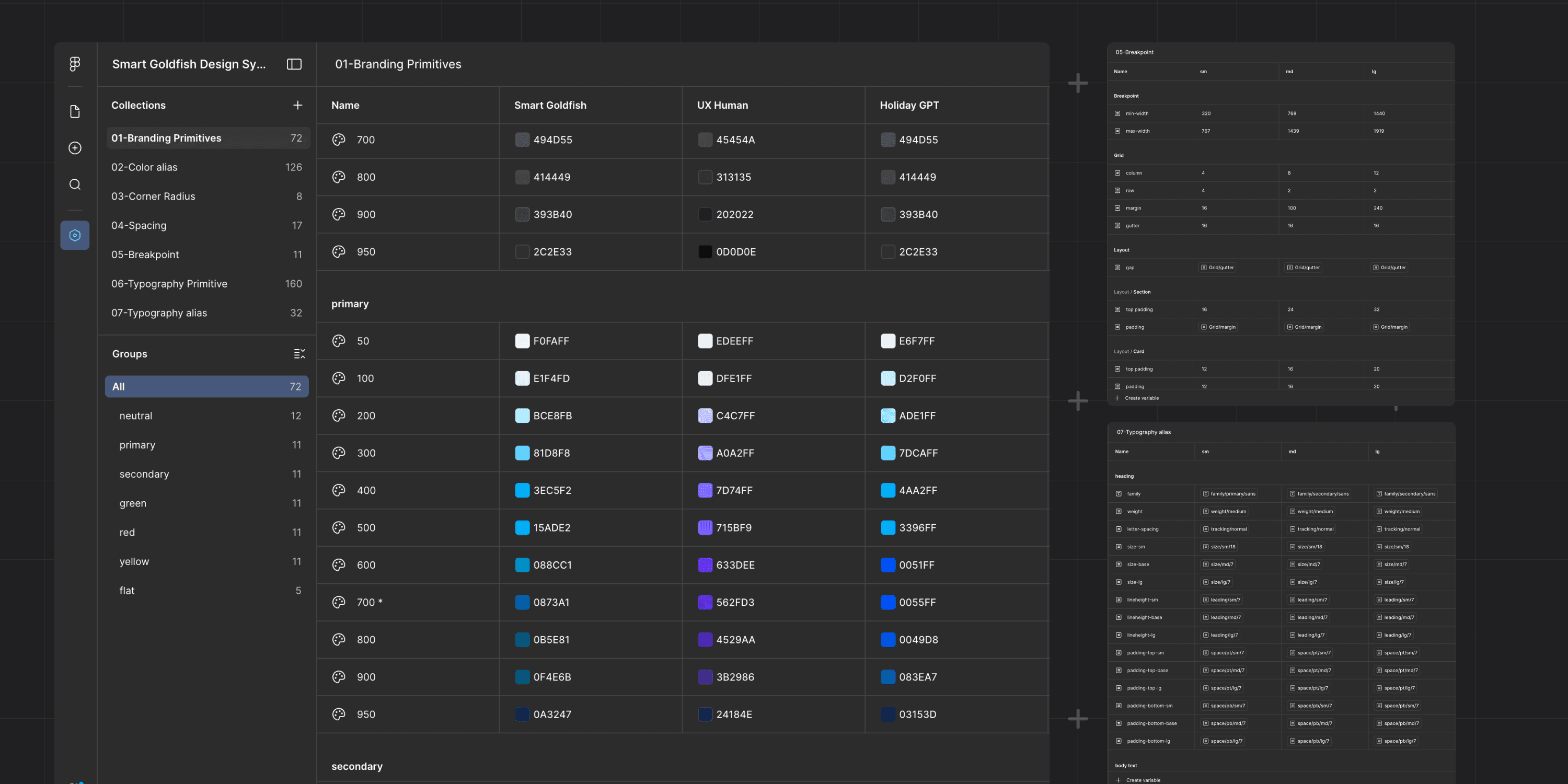Select the All group filter
1568x784 pixels.
click(x=206, y=387)
